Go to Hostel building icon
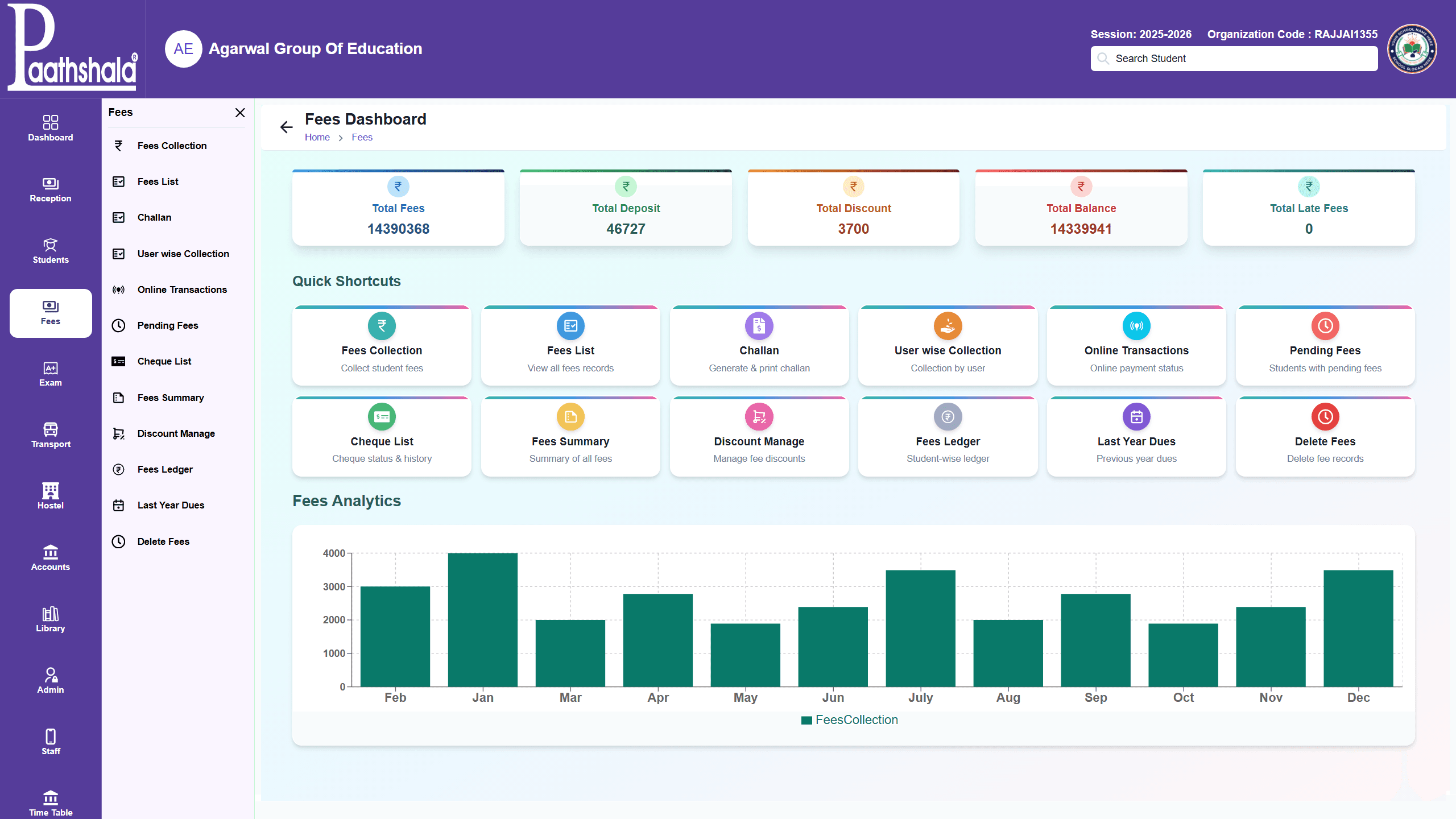The height and width of the screenshot is (819, 1456). (x=50, y=490)
